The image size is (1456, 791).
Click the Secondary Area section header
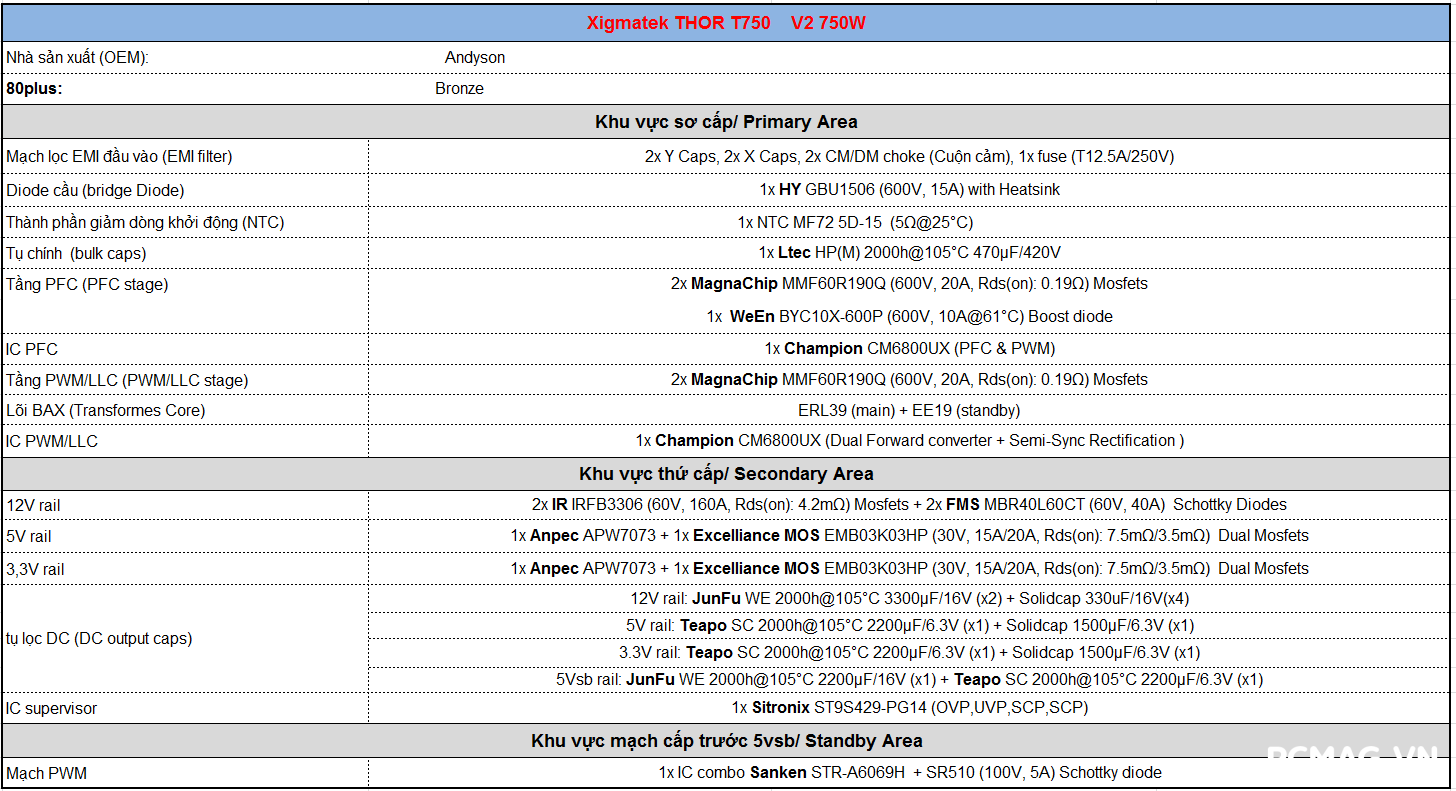726,474
